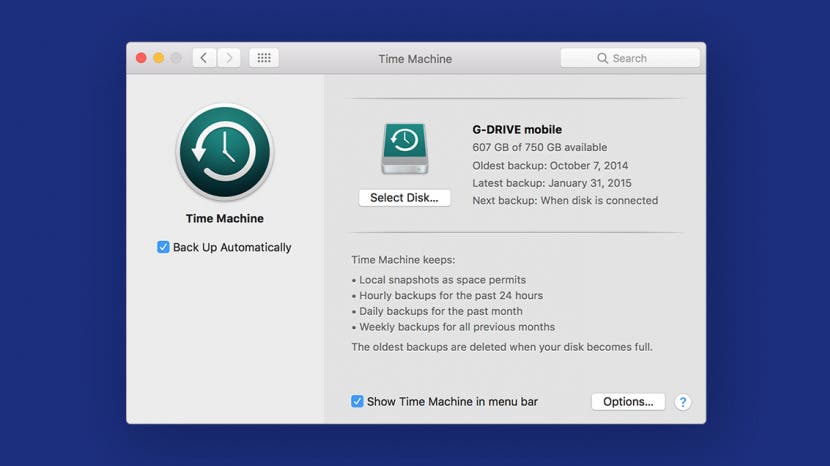Click the Time Machine label under the icon
Viewport: 830px width, 466px height.
(x=224, y=218)
